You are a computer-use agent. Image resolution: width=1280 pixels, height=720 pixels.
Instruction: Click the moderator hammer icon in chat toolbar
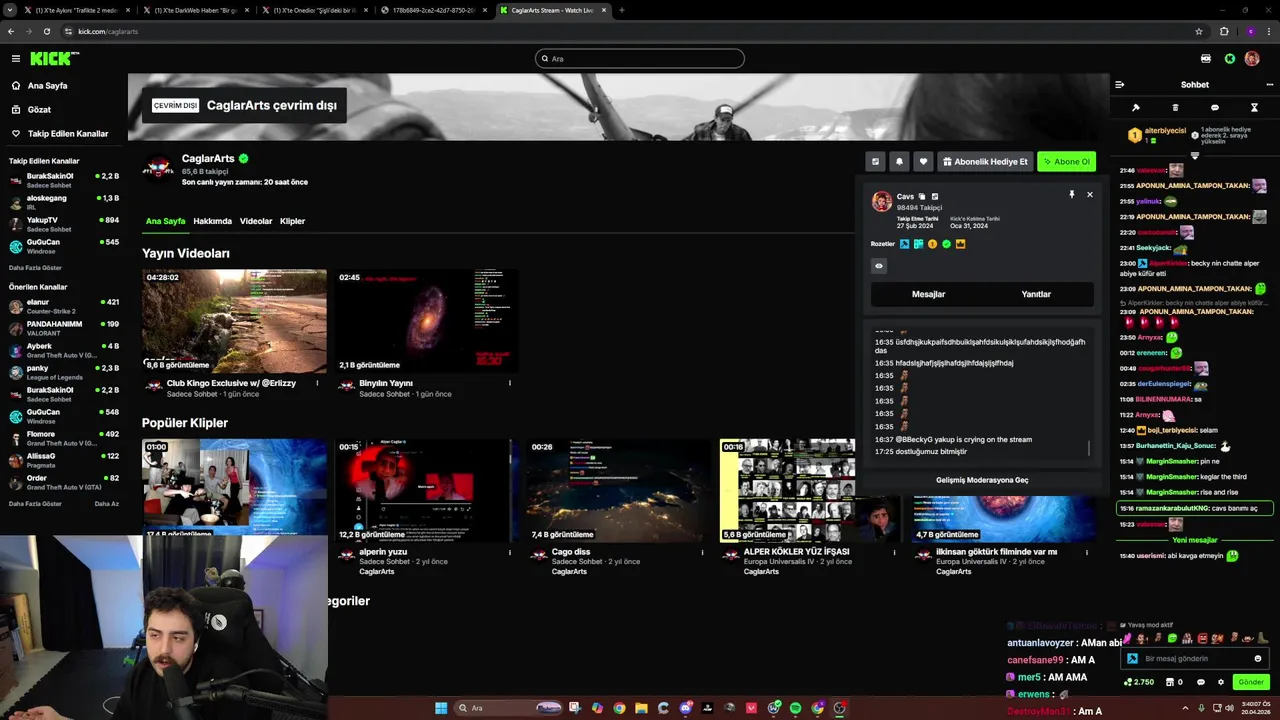[x=1135, y=107]
